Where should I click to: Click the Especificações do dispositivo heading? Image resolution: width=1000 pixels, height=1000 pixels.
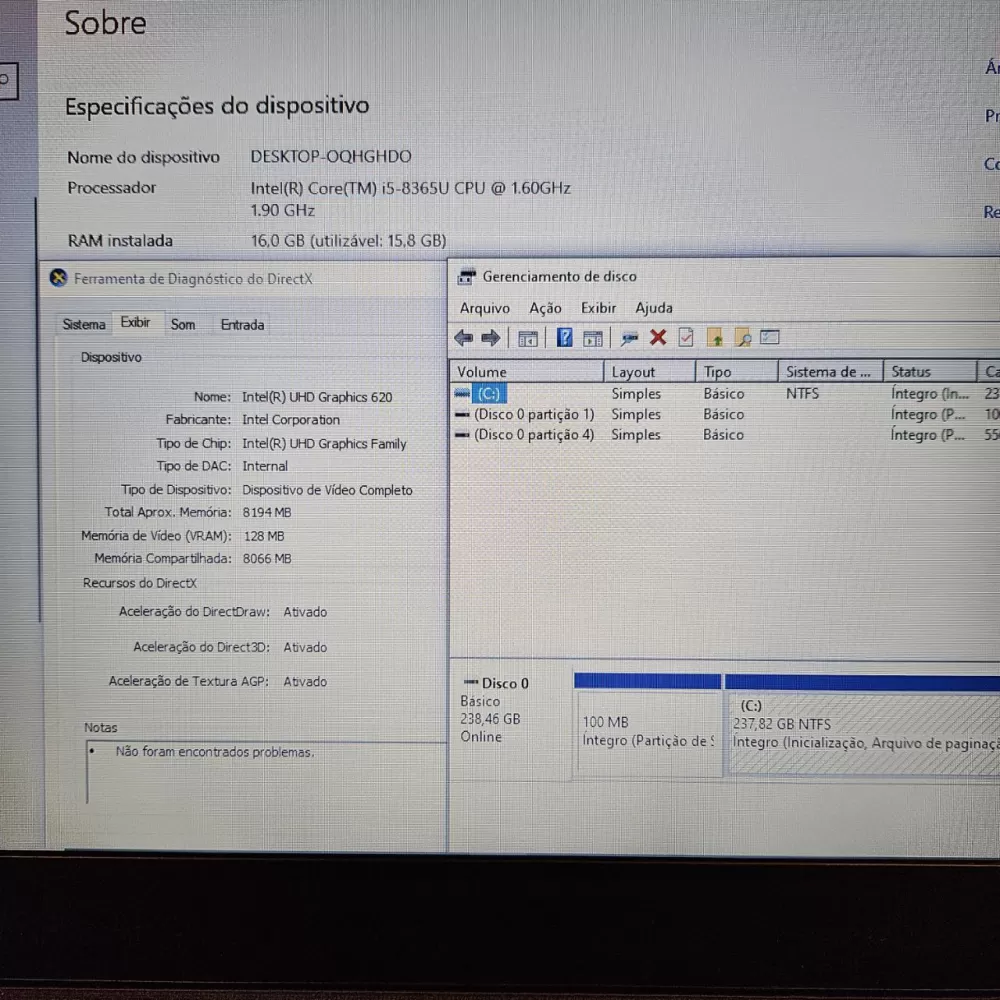click(217, 105)
